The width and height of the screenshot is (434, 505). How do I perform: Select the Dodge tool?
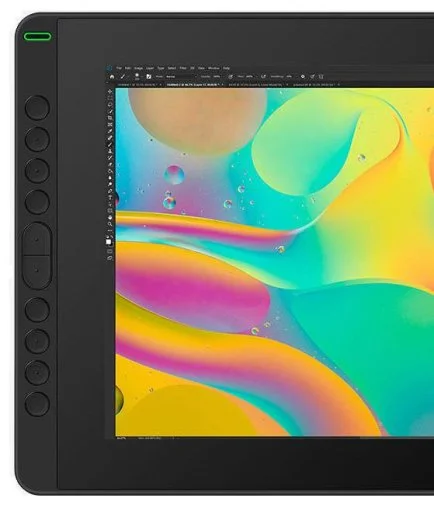point(110,184)
